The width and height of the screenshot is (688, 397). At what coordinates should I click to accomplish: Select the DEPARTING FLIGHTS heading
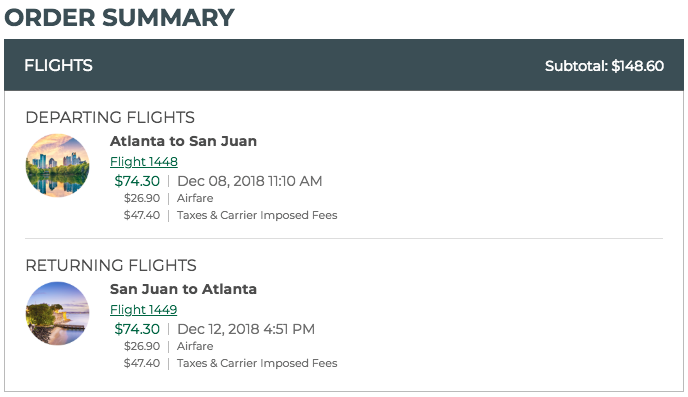[x=110, y=117]
